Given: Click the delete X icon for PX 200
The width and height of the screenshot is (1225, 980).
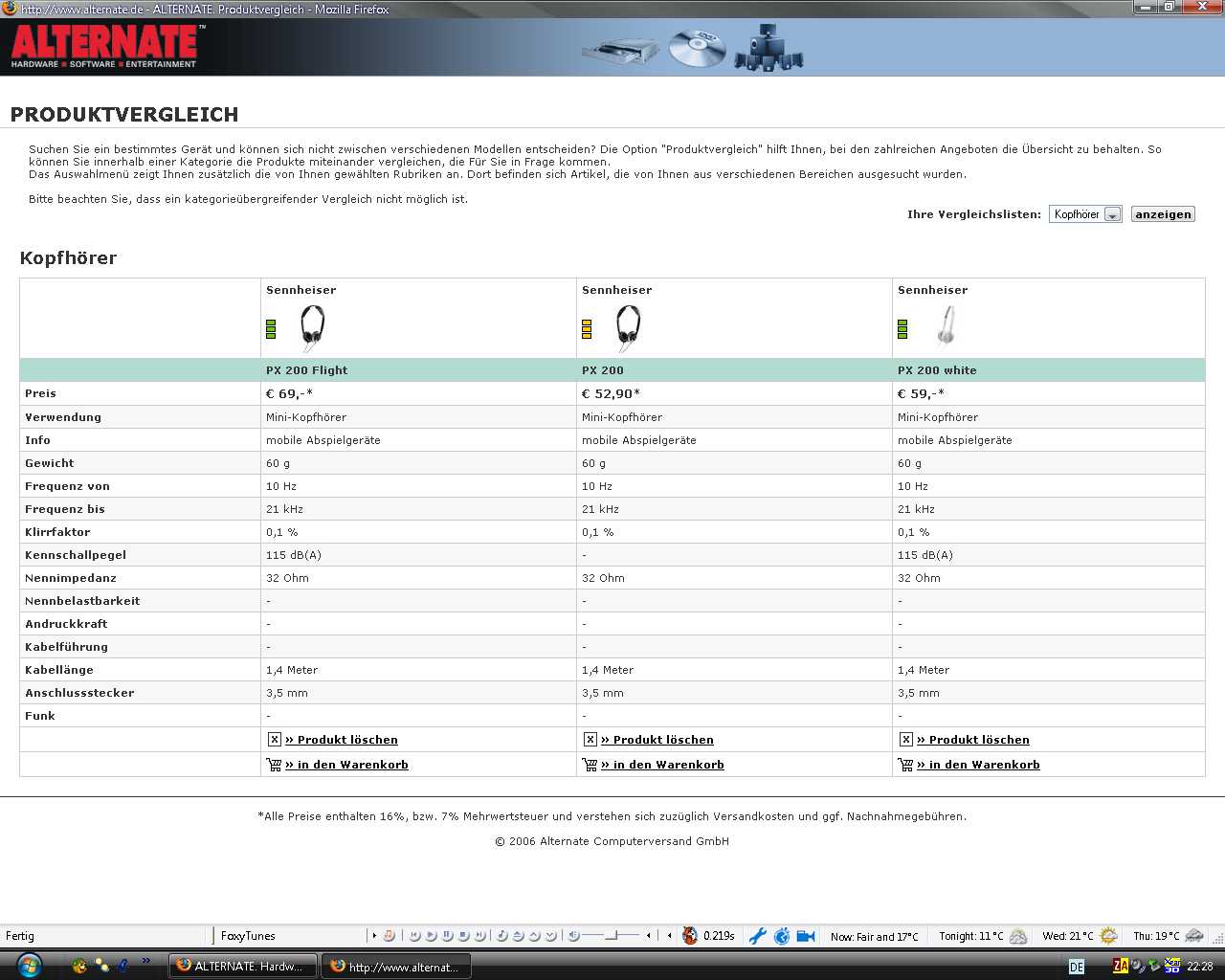Looking at the screenshot, I should (x=590, y=739).
